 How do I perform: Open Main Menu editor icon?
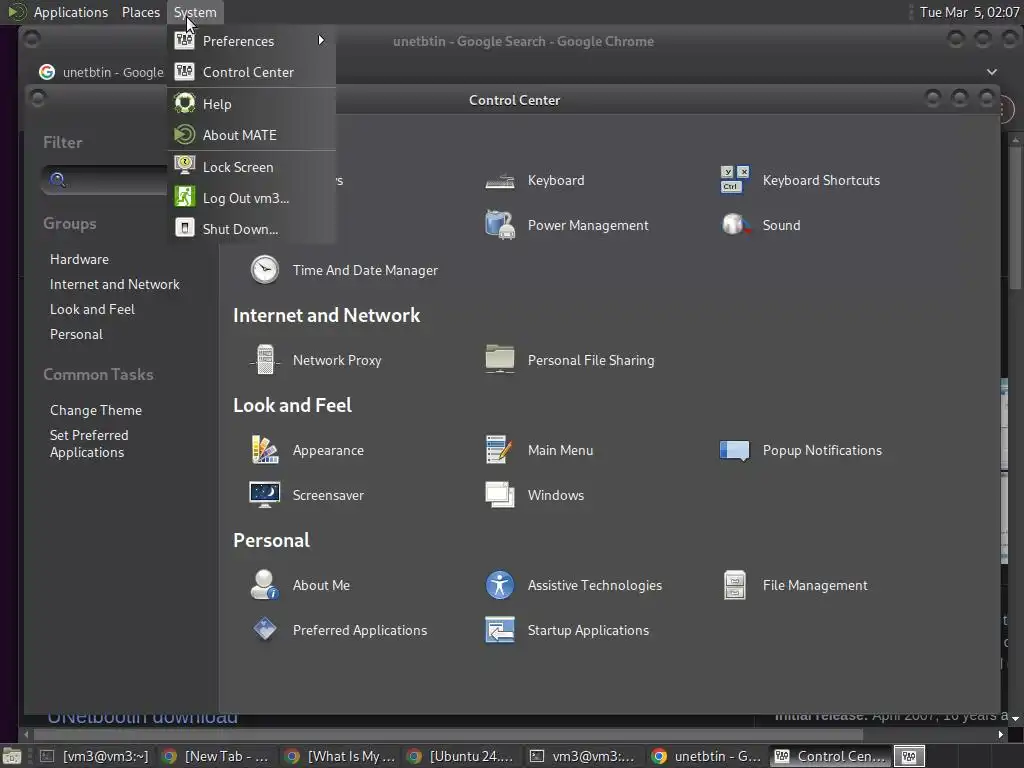(x=500, y=450)
